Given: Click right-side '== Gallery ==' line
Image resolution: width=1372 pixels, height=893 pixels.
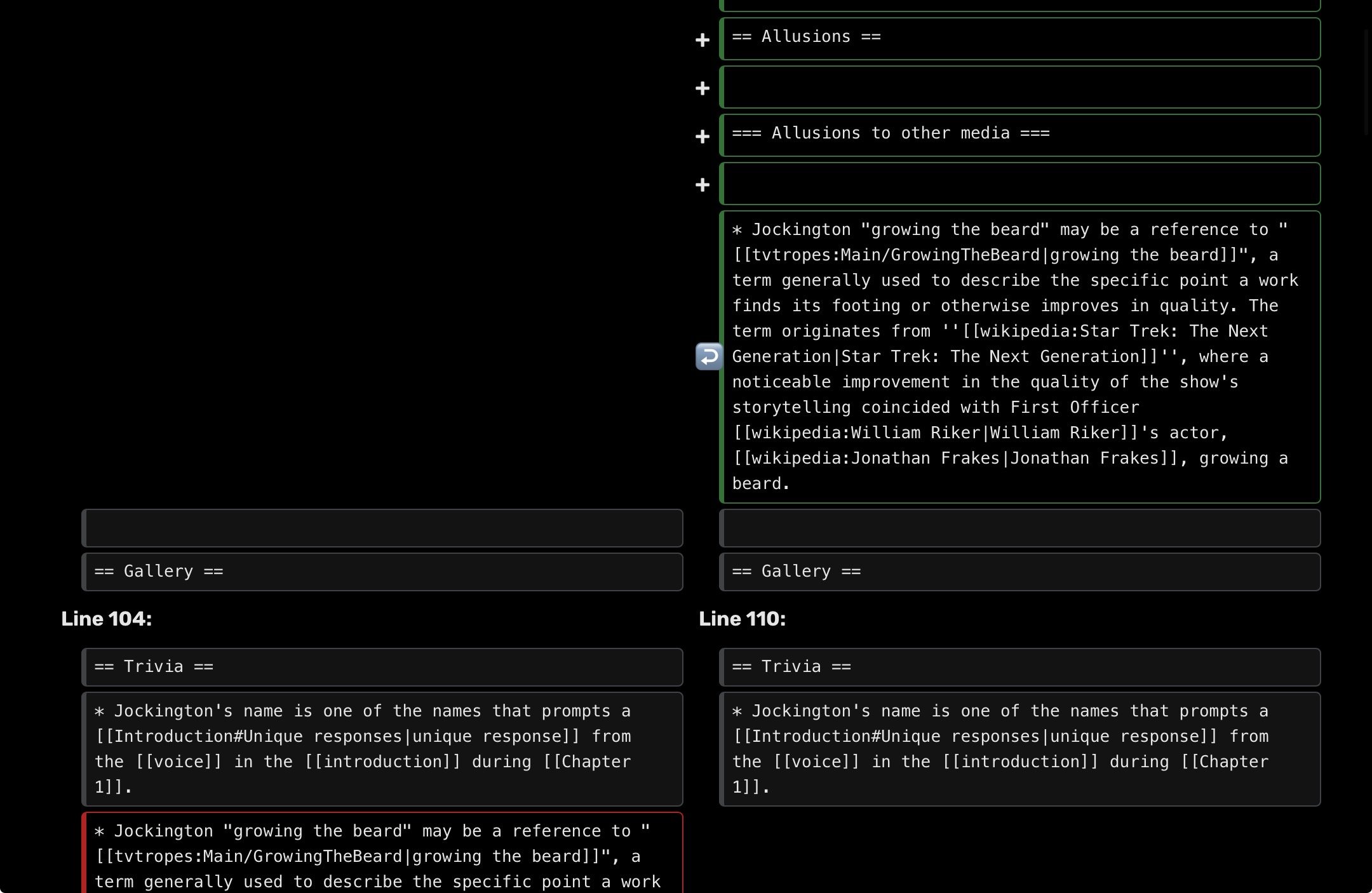Looking at the screenshot, I should 1020,572.
